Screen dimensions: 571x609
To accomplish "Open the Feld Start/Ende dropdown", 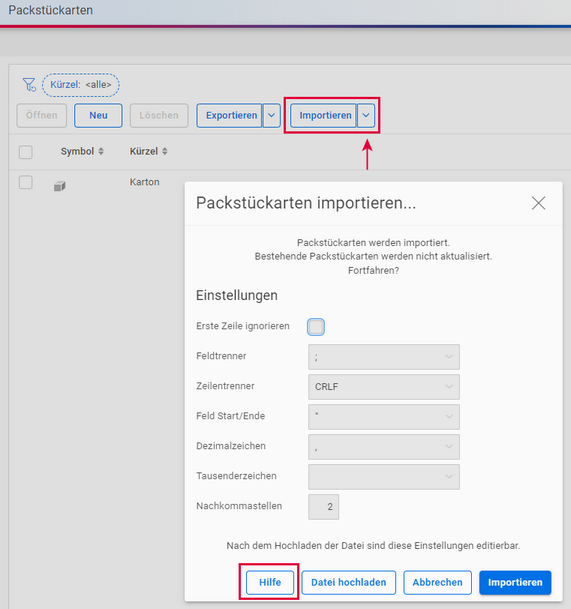I will 384,417.
